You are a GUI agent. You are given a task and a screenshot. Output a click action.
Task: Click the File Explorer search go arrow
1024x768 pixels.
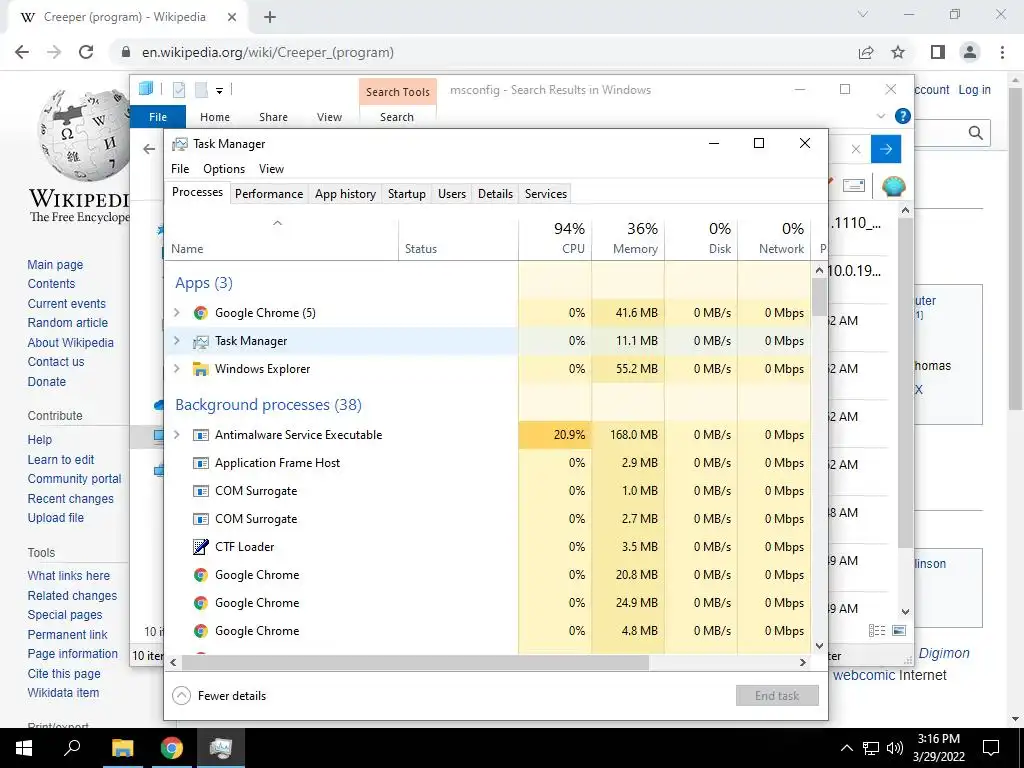point(886,150)
